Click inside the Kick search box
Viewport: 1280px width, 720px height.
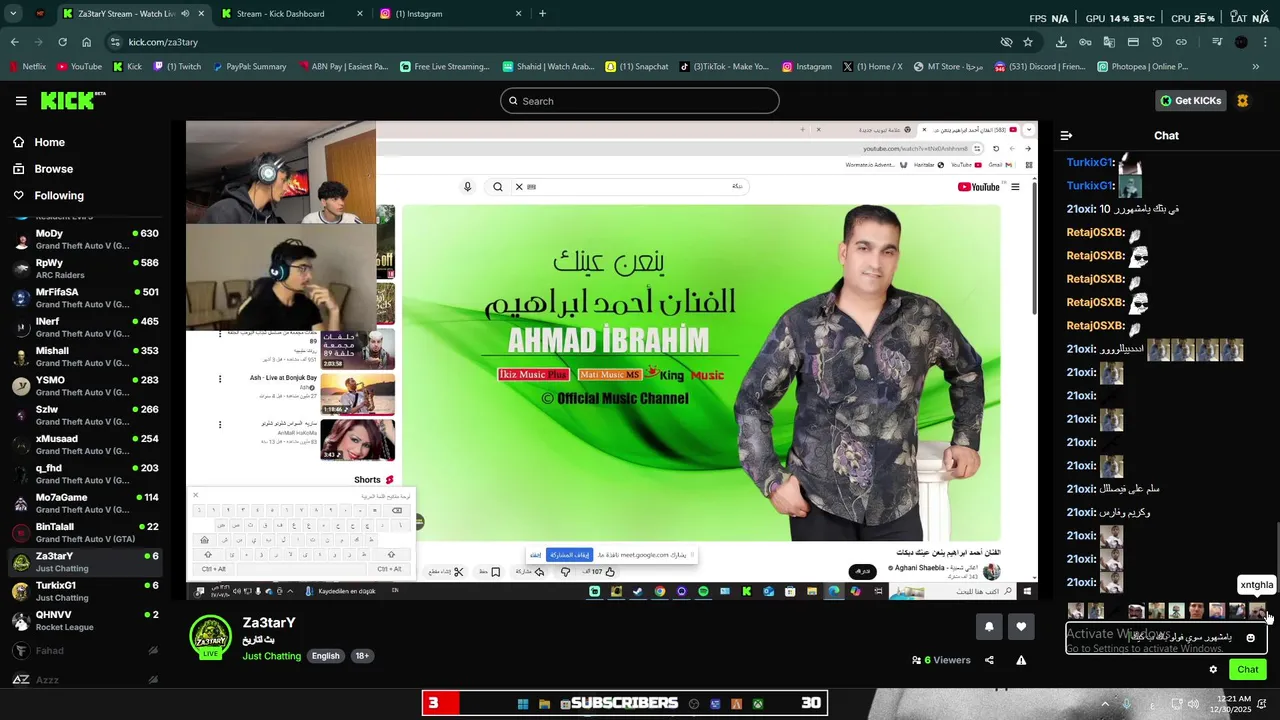pos(640,101)
